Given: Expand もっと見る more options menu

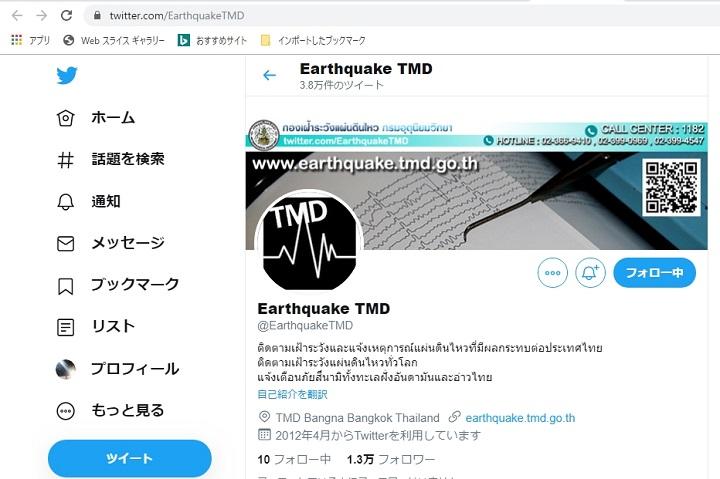Looking at the screenshot, I should [110, 411].
